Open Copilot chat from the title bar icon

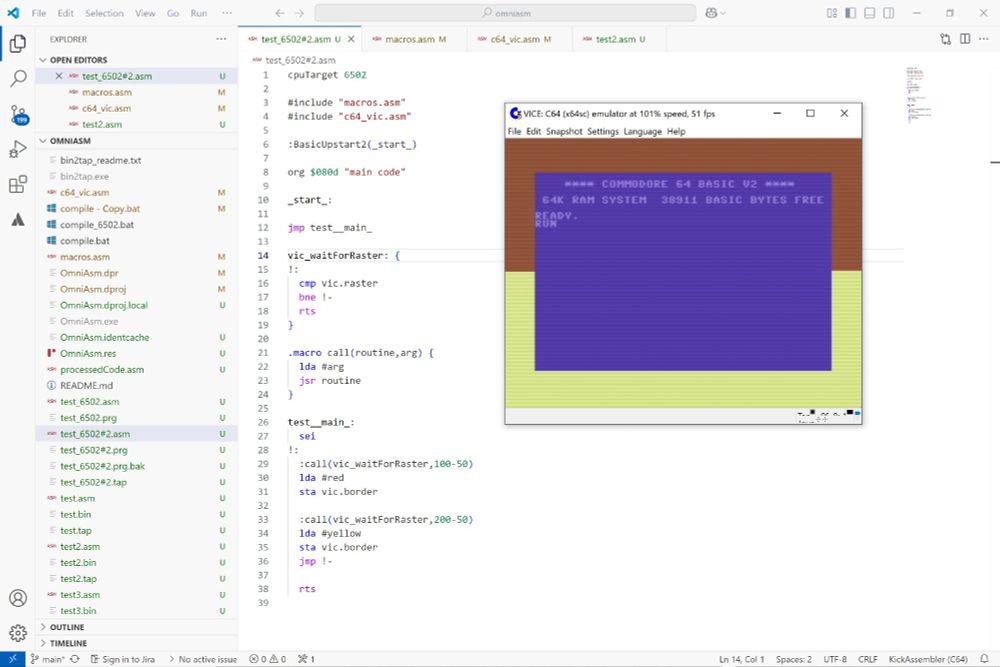711,13
